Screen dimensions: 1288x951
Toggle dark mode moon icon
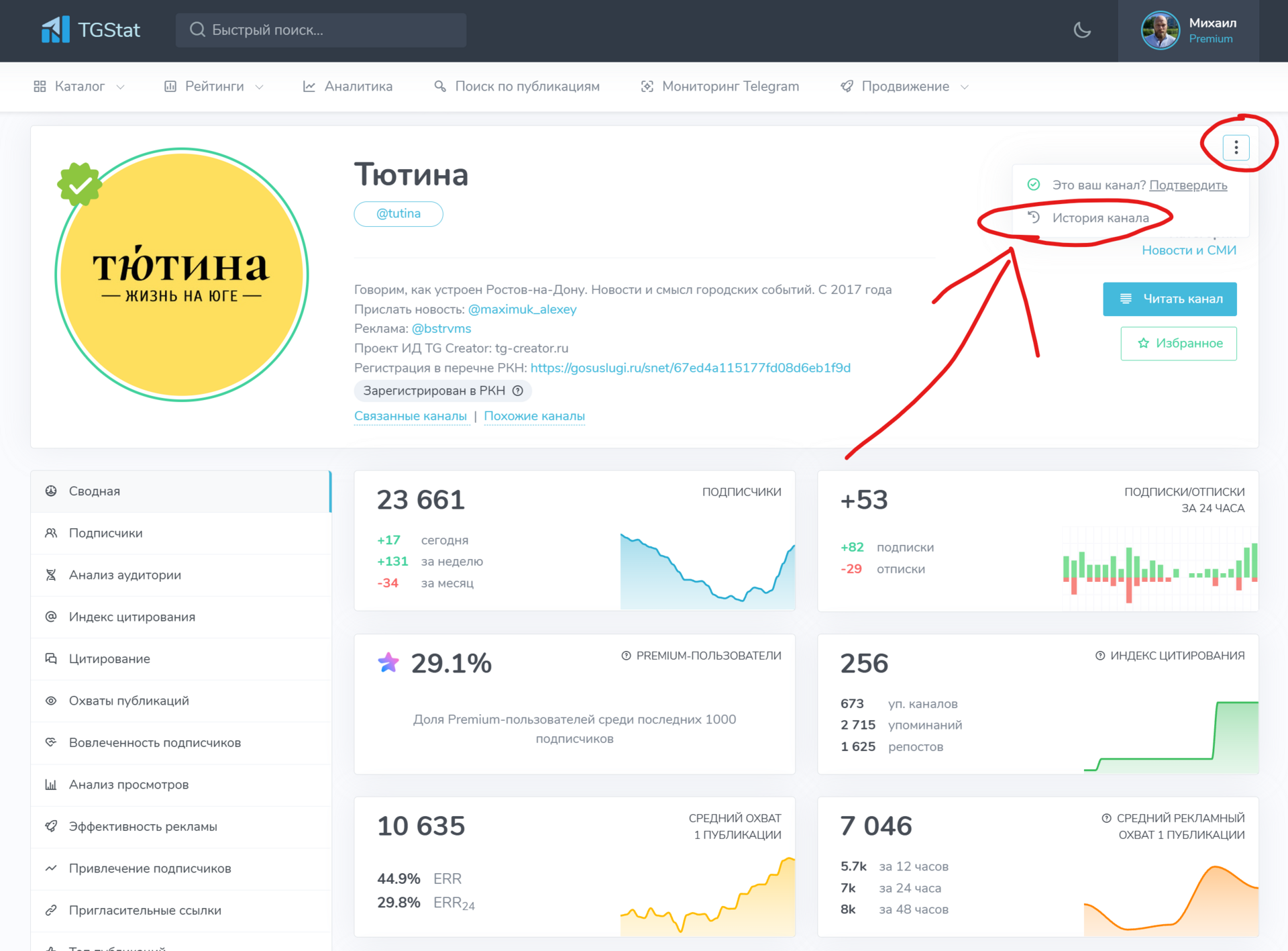[1081, 30]
